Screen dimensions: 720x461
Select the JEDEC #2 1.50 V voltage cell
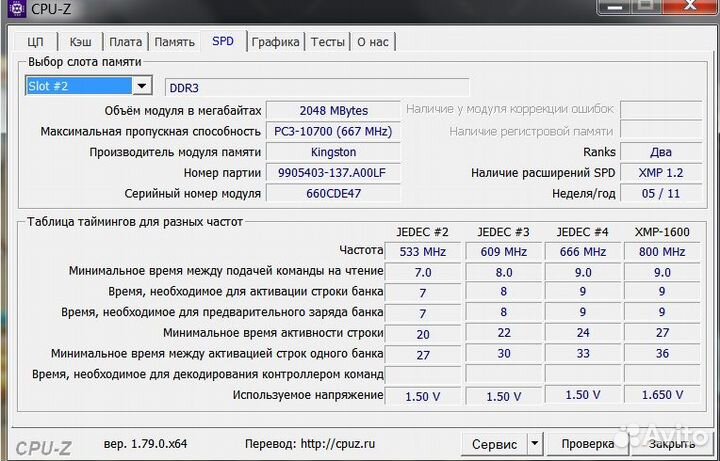pyautogui.click(x=423, y=396)
